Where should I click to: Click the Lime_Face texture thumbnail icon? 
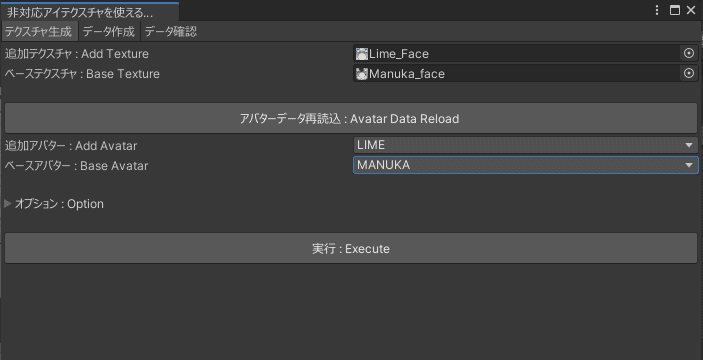point(361,54)
